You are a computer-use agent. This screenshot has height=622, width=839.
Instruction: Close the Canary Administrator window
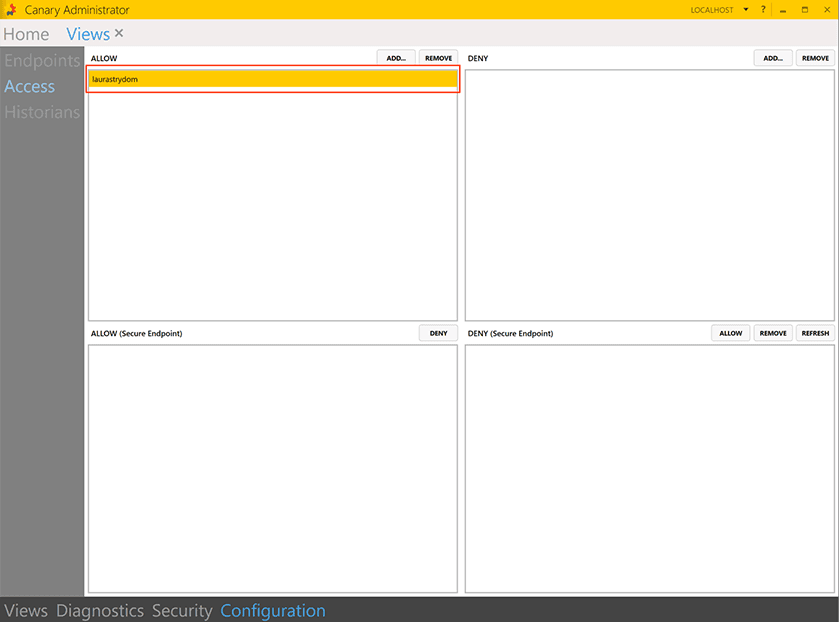pos(827,10)
